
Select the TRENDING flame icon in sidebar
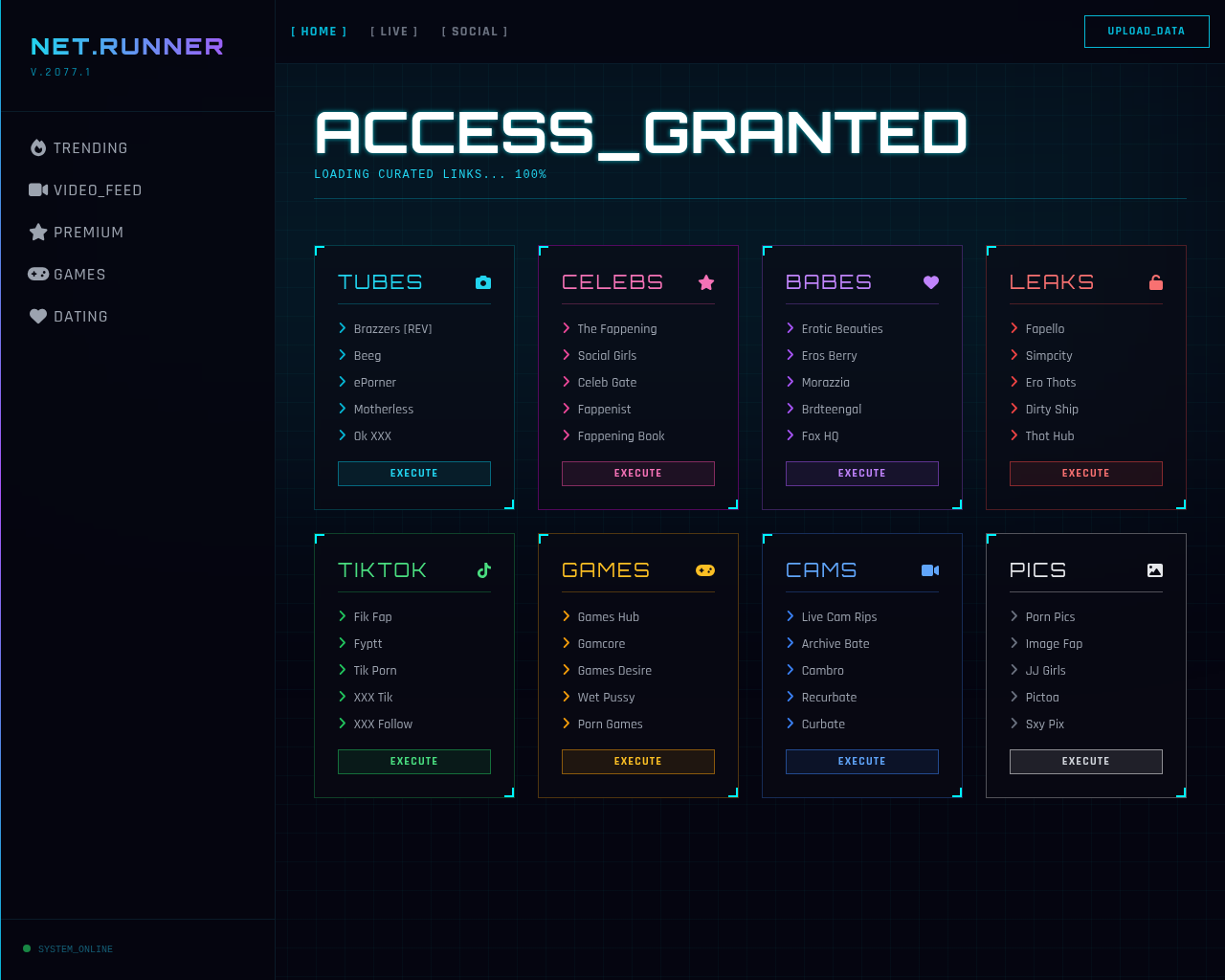(x=37, y=147)
